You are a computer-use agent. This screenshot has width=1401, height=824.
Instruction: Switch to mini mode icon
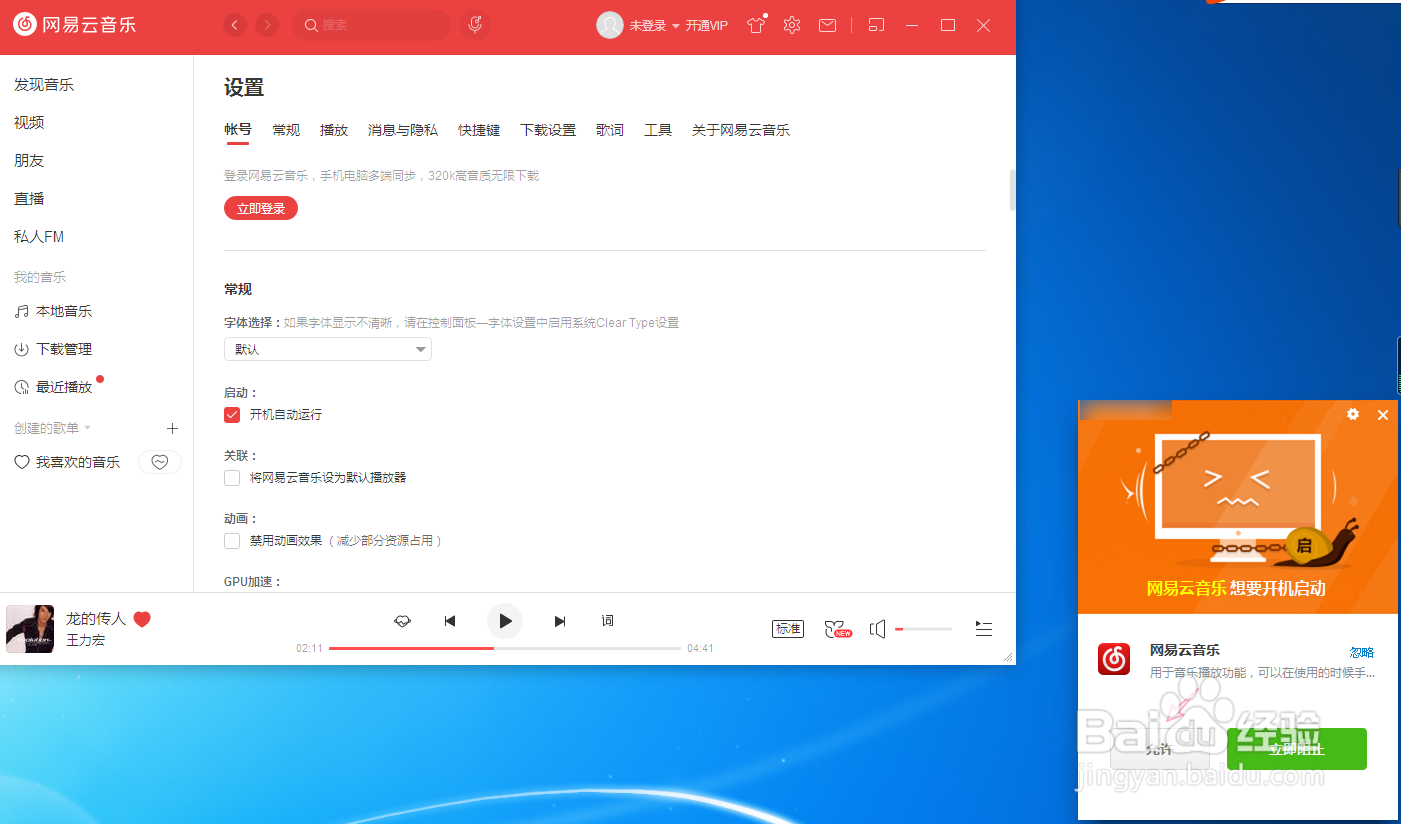(876, 25)
